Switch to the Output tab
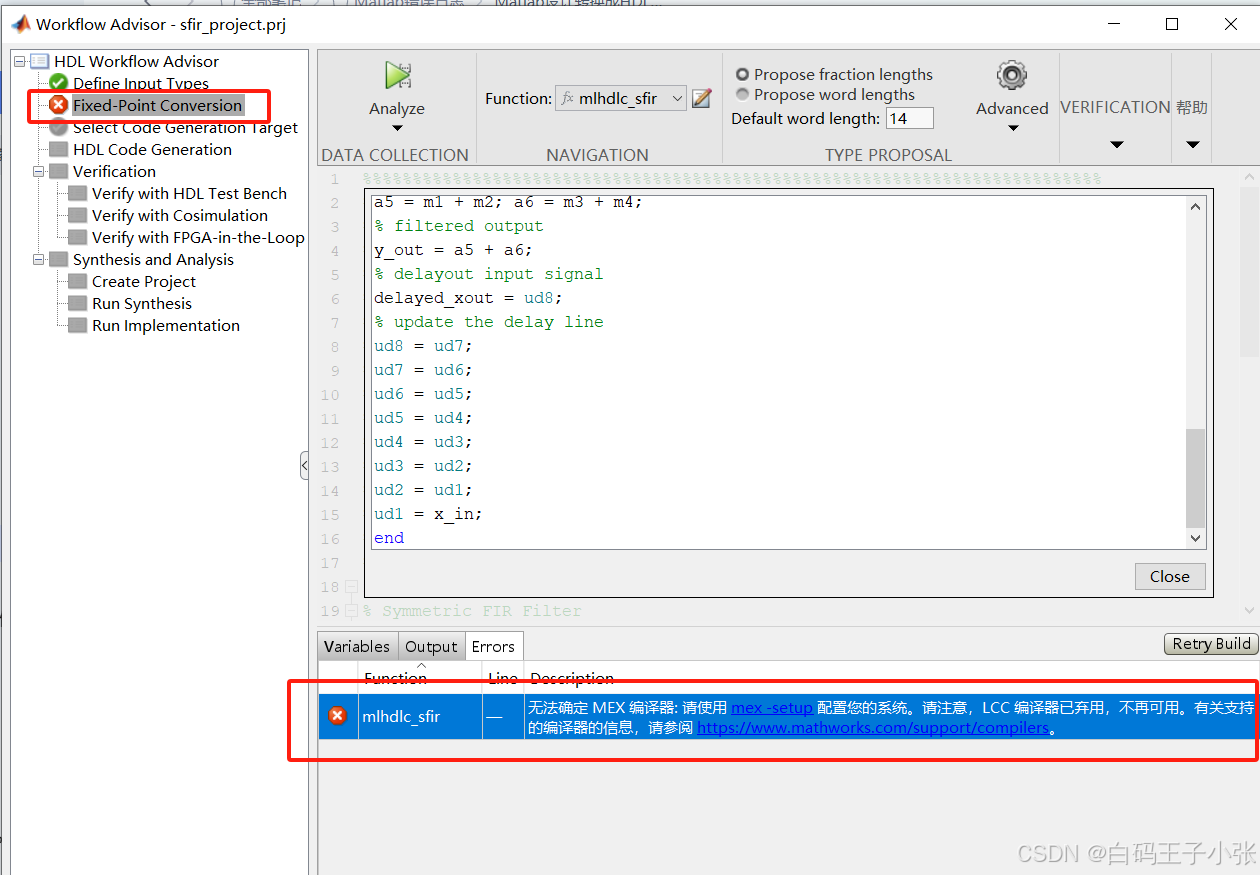This screenshot has height=875, width=1260. tap(431, 646)
